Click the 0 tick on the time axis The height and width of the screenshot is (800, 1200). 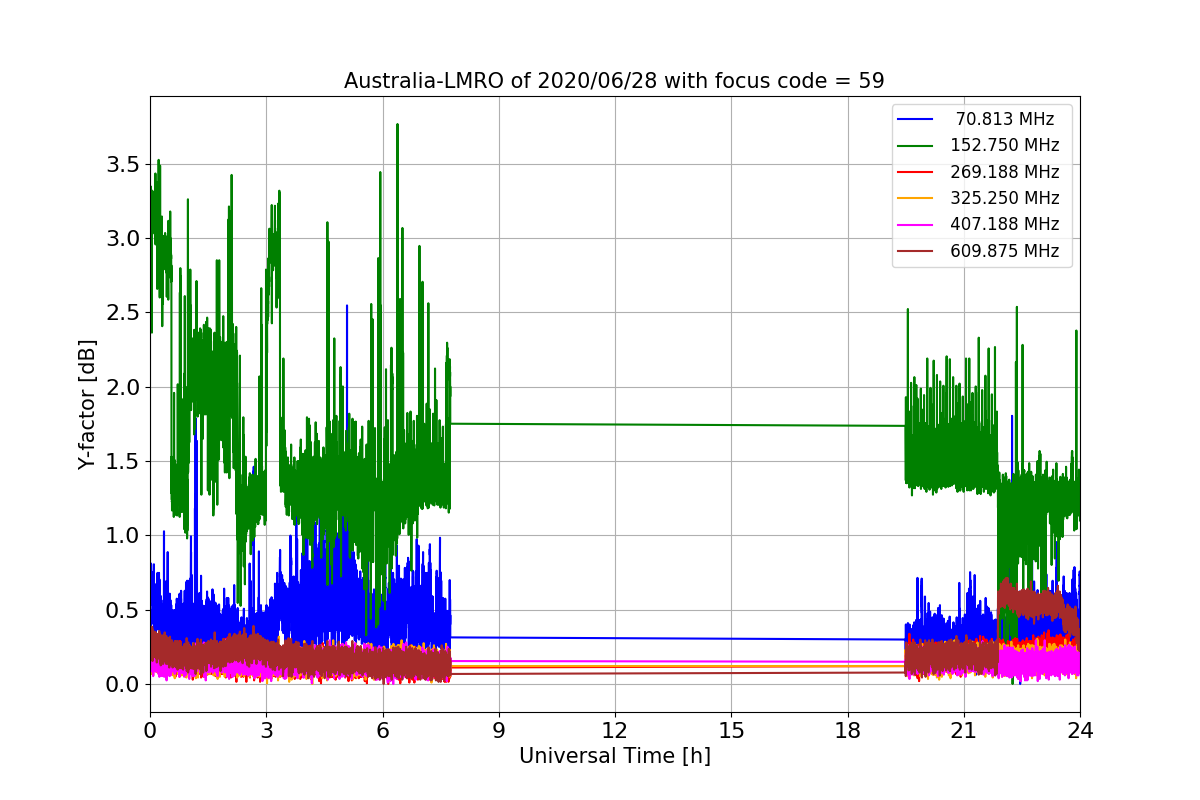[150, 730]
